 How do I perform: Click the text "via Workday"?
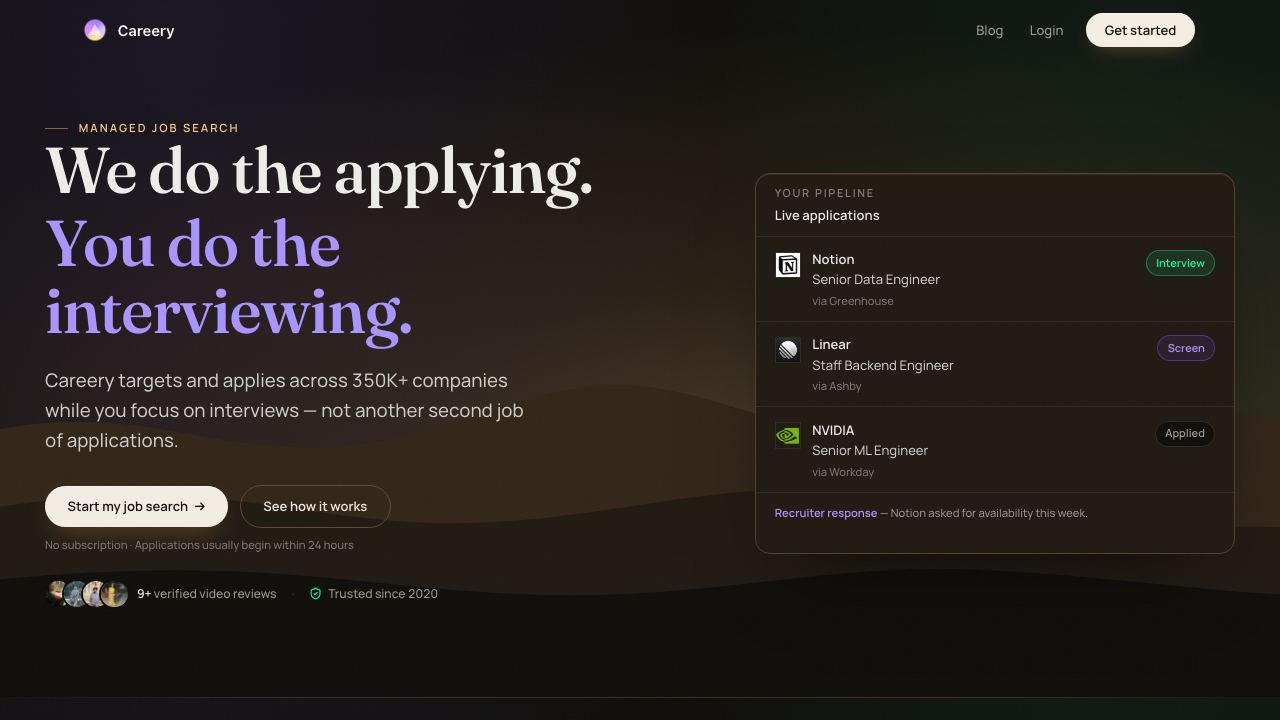coord(843,472)
